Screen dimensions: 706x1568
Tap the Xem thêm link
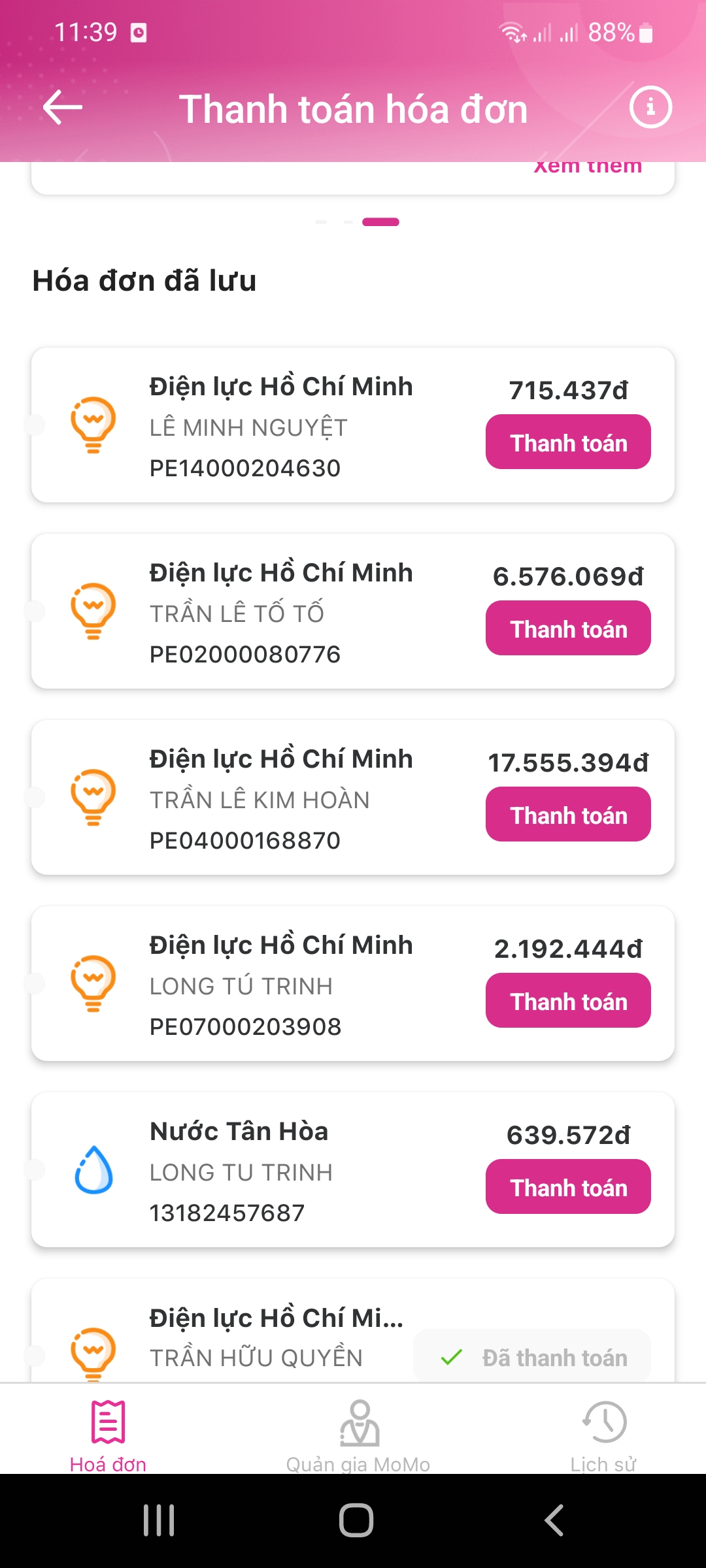click(587, 169)
